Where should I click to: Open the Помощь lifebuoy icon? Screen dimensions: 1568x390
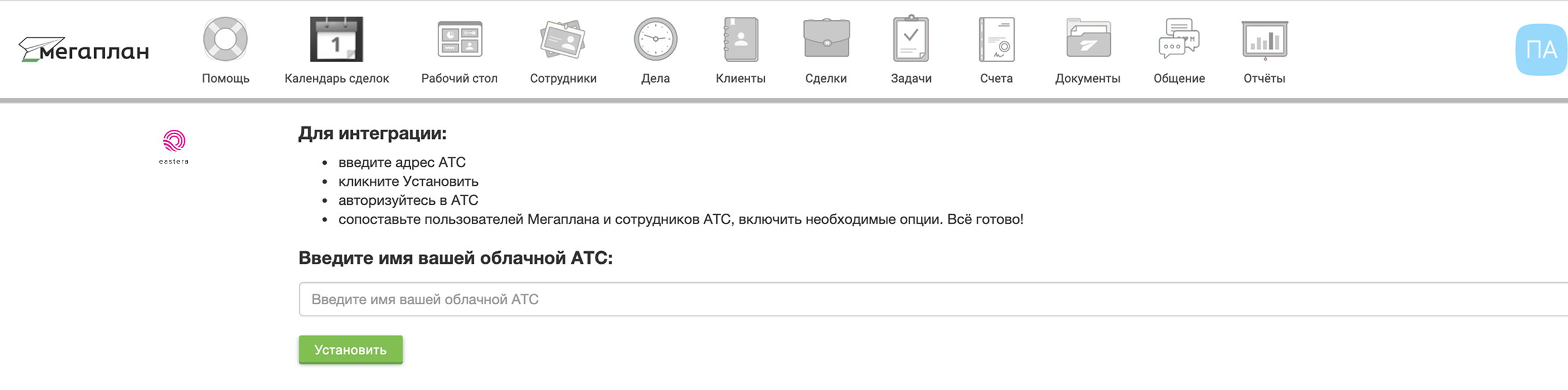pyautogui.click(x=225, y=39)
